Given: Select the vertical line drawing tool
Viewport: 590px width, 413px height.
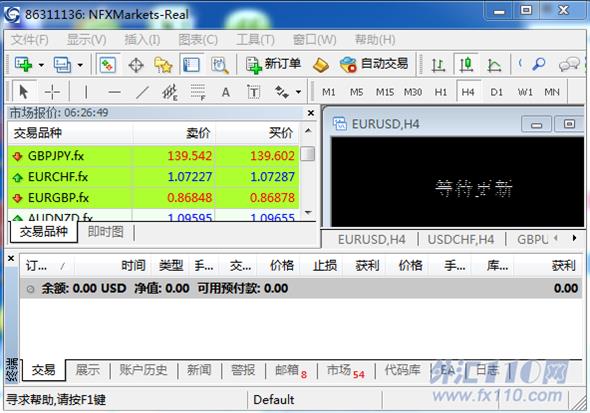Looking at the screenshot, I should click(86, 92).
